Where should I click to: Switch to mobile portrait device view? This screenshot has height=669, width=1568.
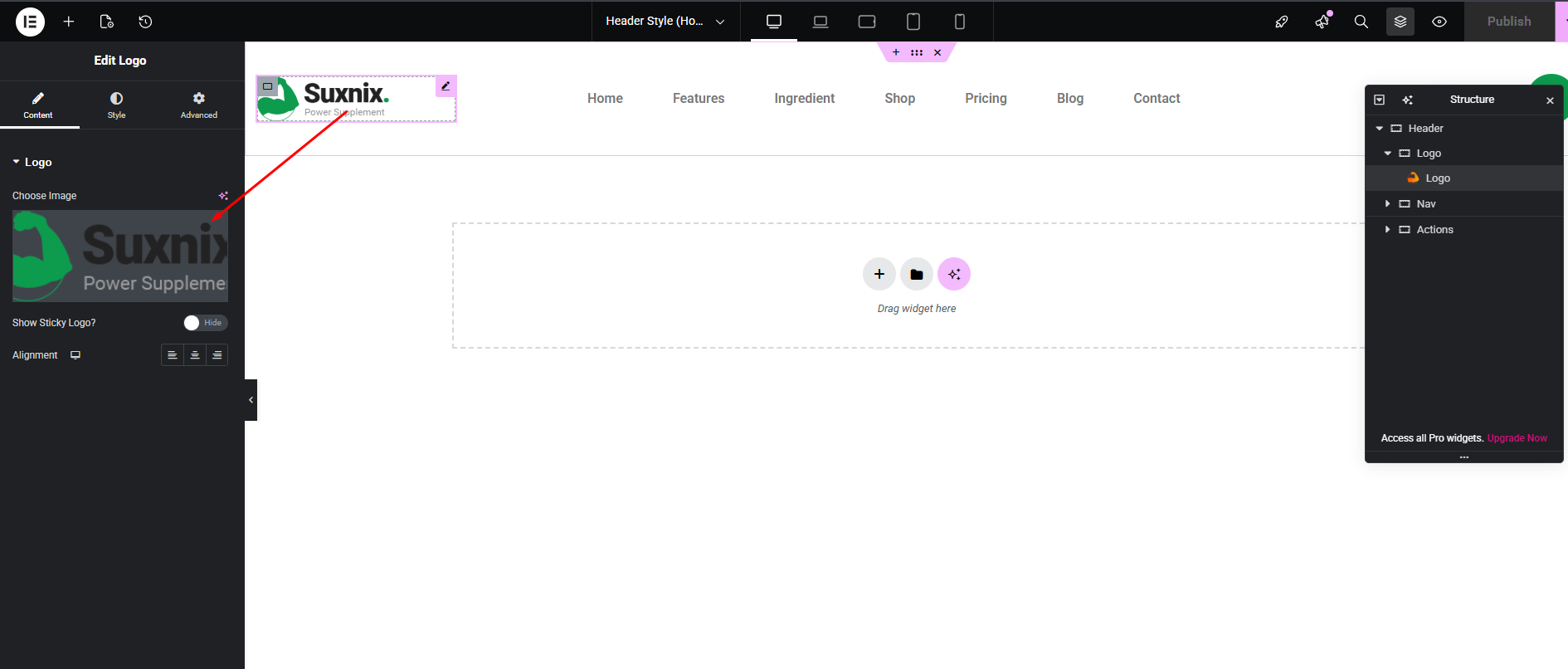pos(959,22)
